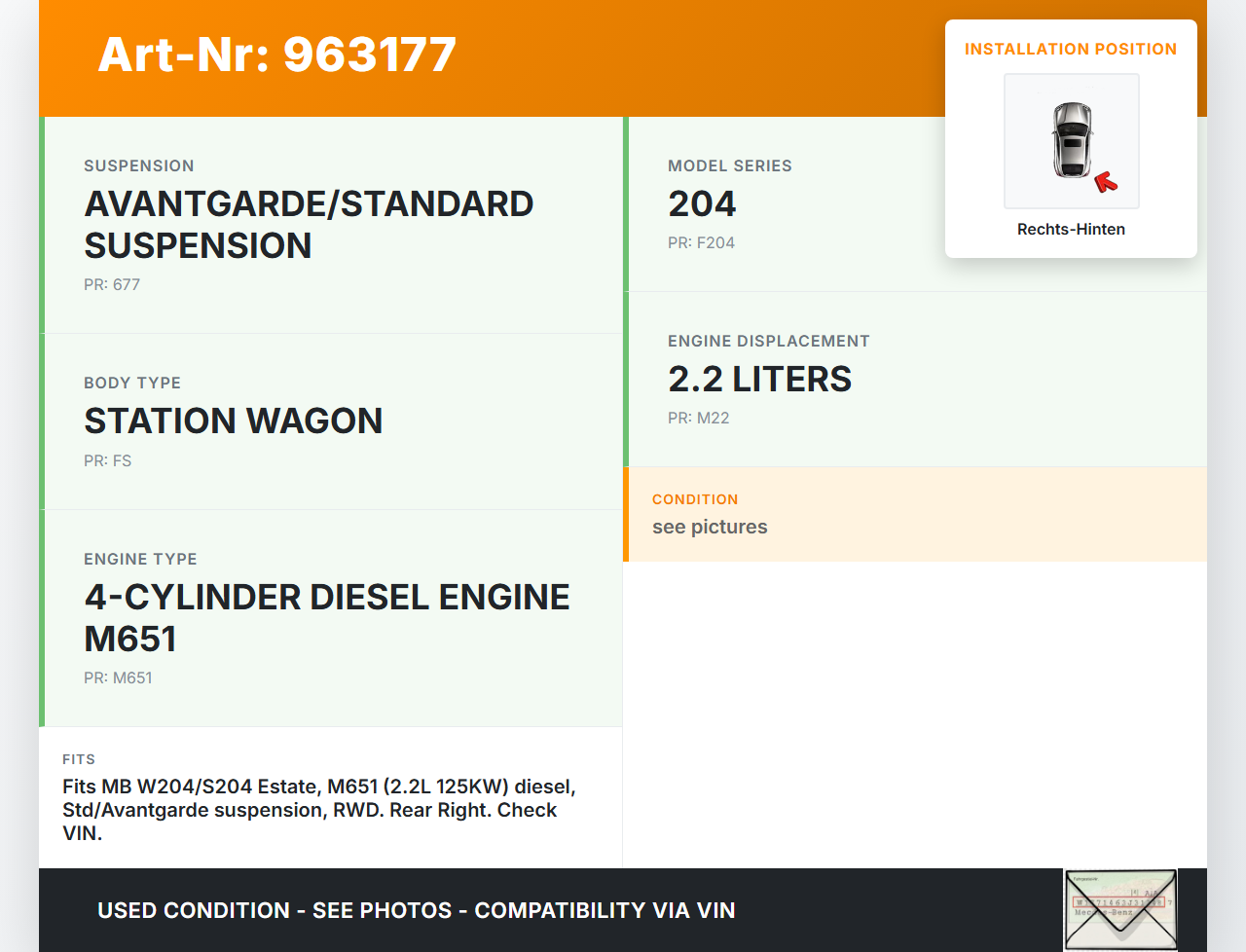1246x952 pixels.
Task: Select the Art-Nr: 963177 heading
Action: click(x=277, y=55)
